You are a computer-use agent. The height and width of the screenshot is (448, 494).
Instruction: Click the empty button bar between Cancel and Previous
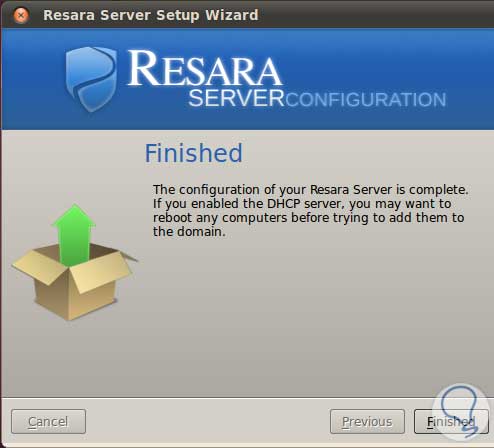click(208, 422)
